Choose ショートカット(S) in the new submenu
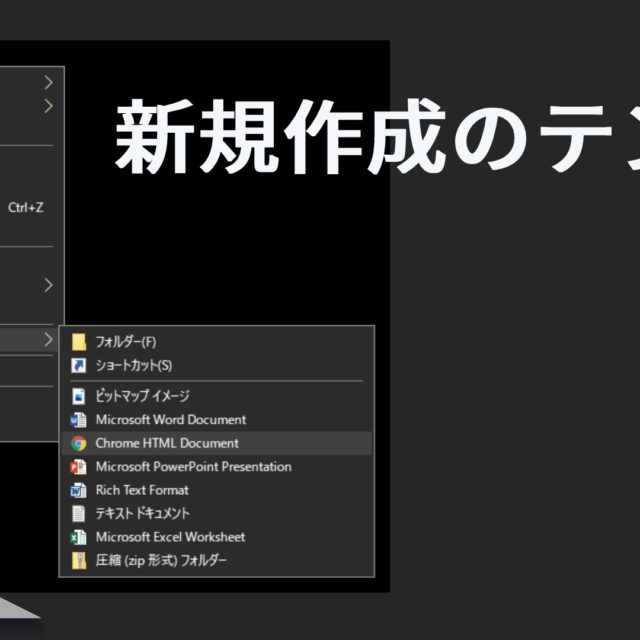 click(x=217, y=365)
